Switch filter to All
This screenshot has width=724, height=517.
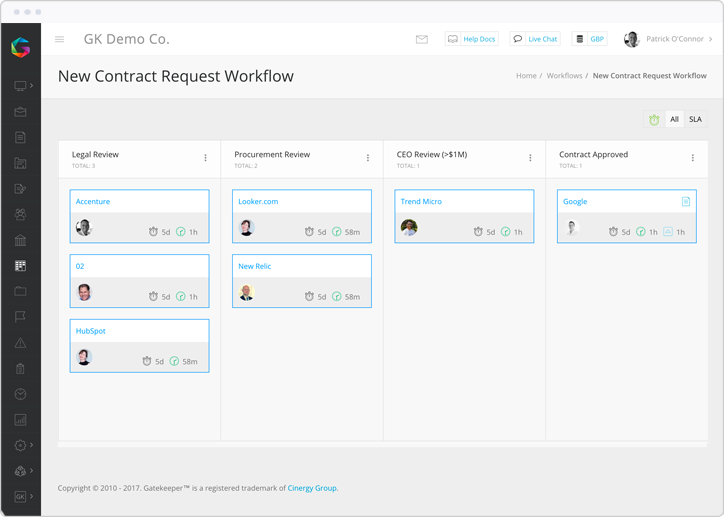pyautogui.click(x=674, y=119)
